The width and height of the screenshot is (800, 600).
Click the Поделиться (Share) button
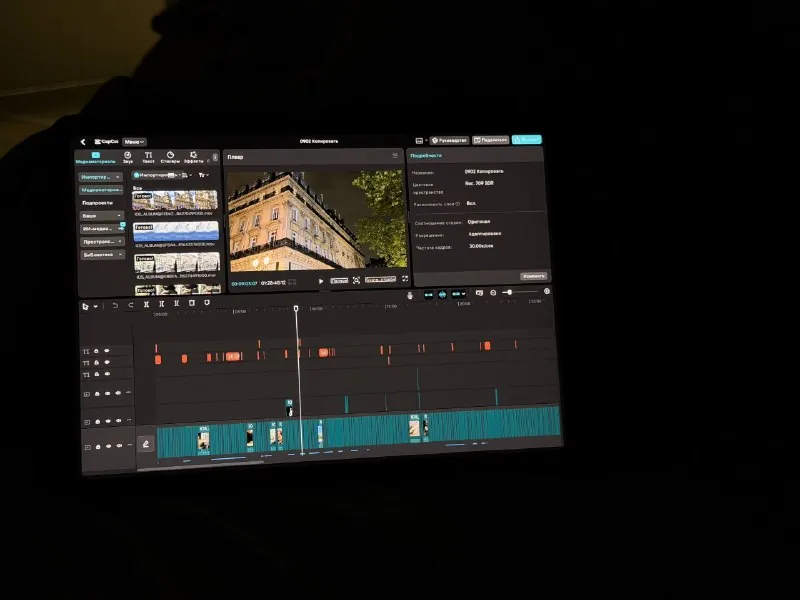pos(491,140)
